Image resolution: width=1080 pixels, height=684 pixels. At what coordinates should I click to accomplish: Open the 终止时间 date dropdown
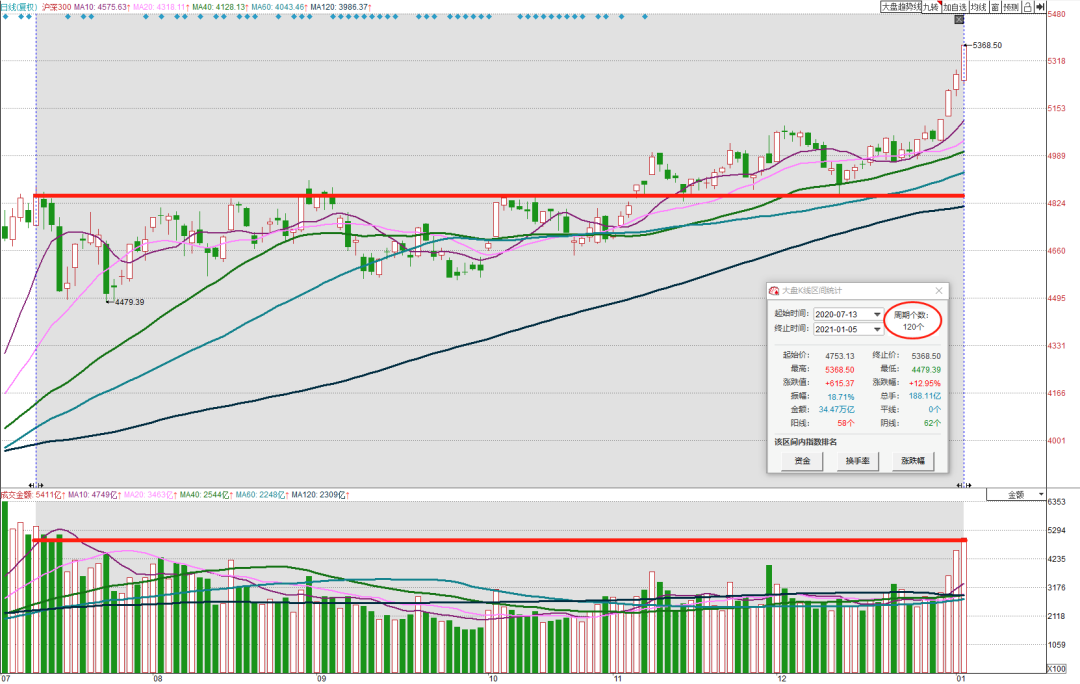(x=877, y=329)
